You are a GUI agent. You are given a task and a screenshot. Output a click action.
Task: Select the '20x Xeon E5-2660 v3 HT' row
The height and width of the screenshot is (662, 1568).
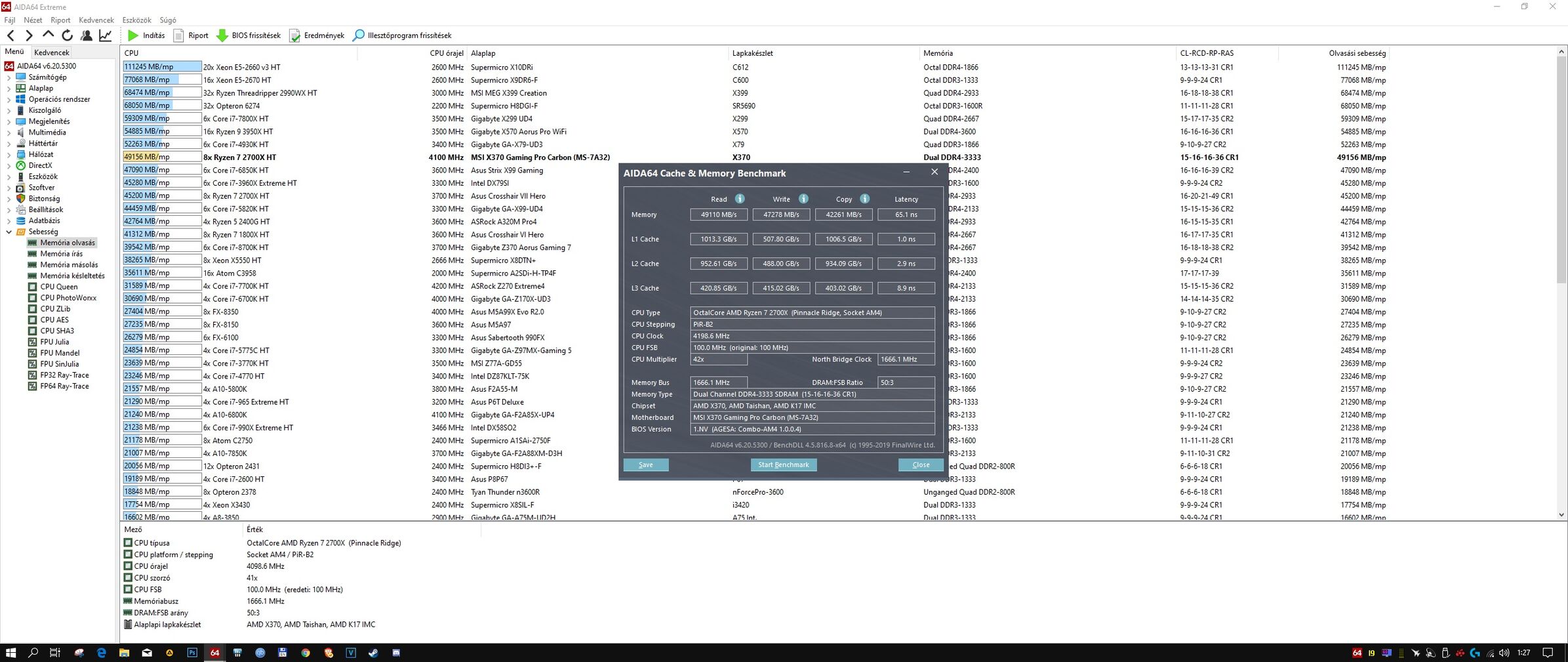coord(754,67)
